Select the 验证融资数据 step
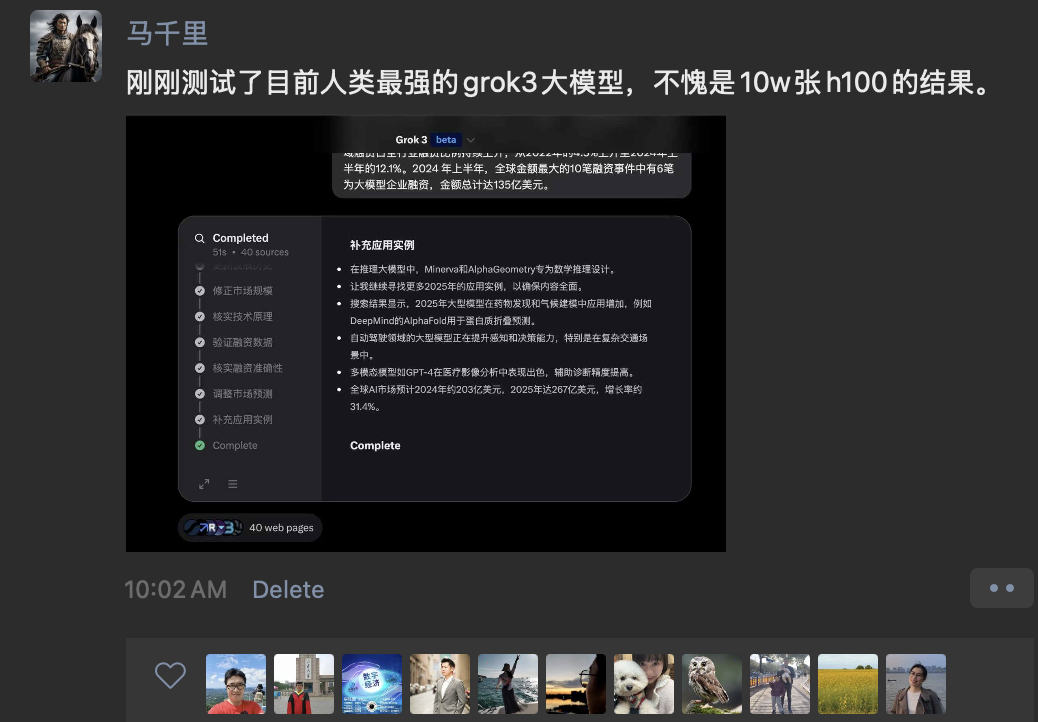 (x=242, y=342)
